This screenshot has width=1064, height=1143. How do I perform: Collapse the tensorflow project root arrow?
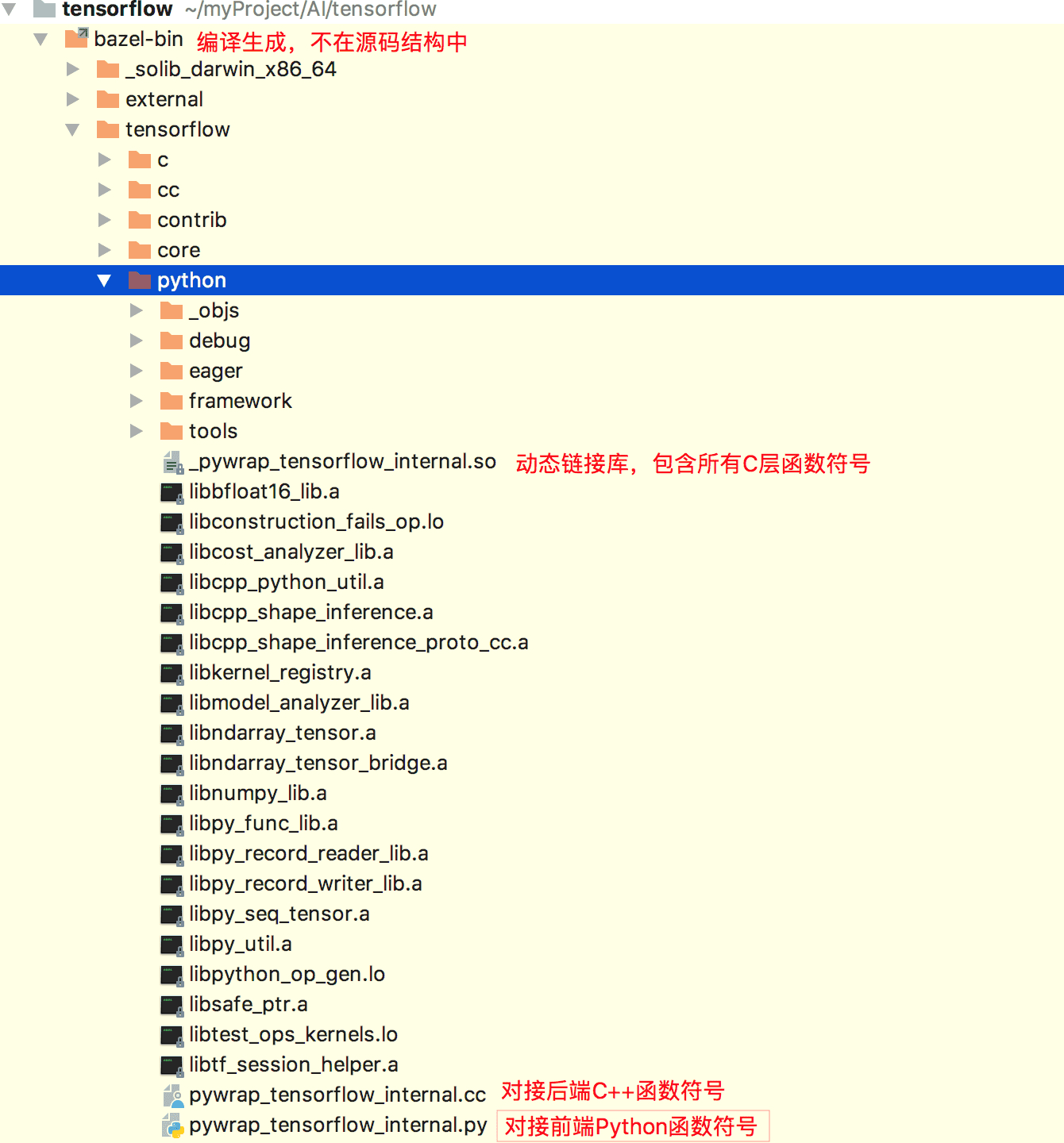pos(10,10)
